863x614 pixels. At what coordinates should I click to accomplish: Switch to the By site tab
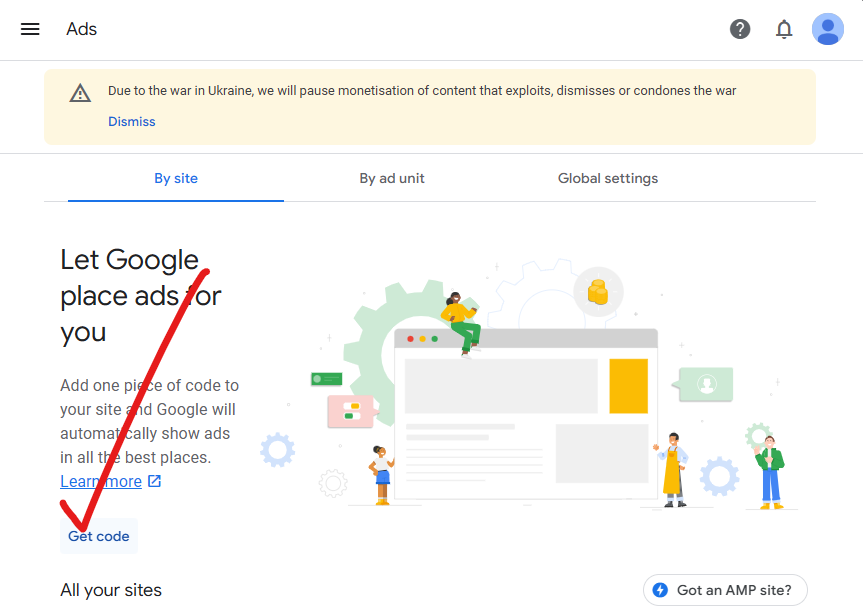[176, 178]
